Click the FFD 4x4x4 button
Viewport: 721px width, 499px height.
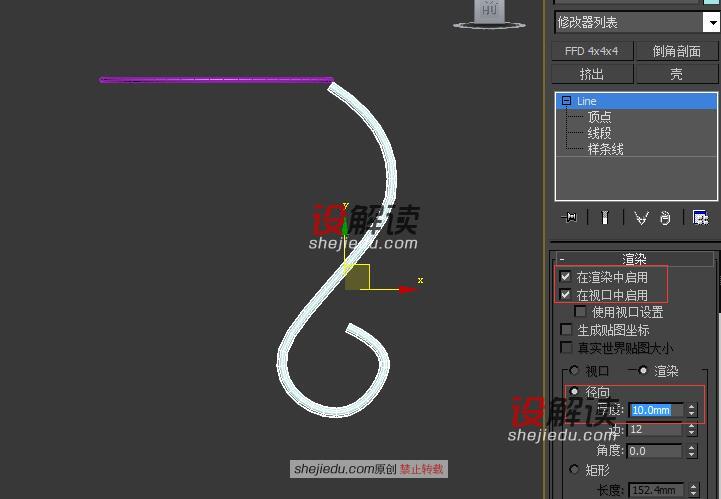click(592, 51)
